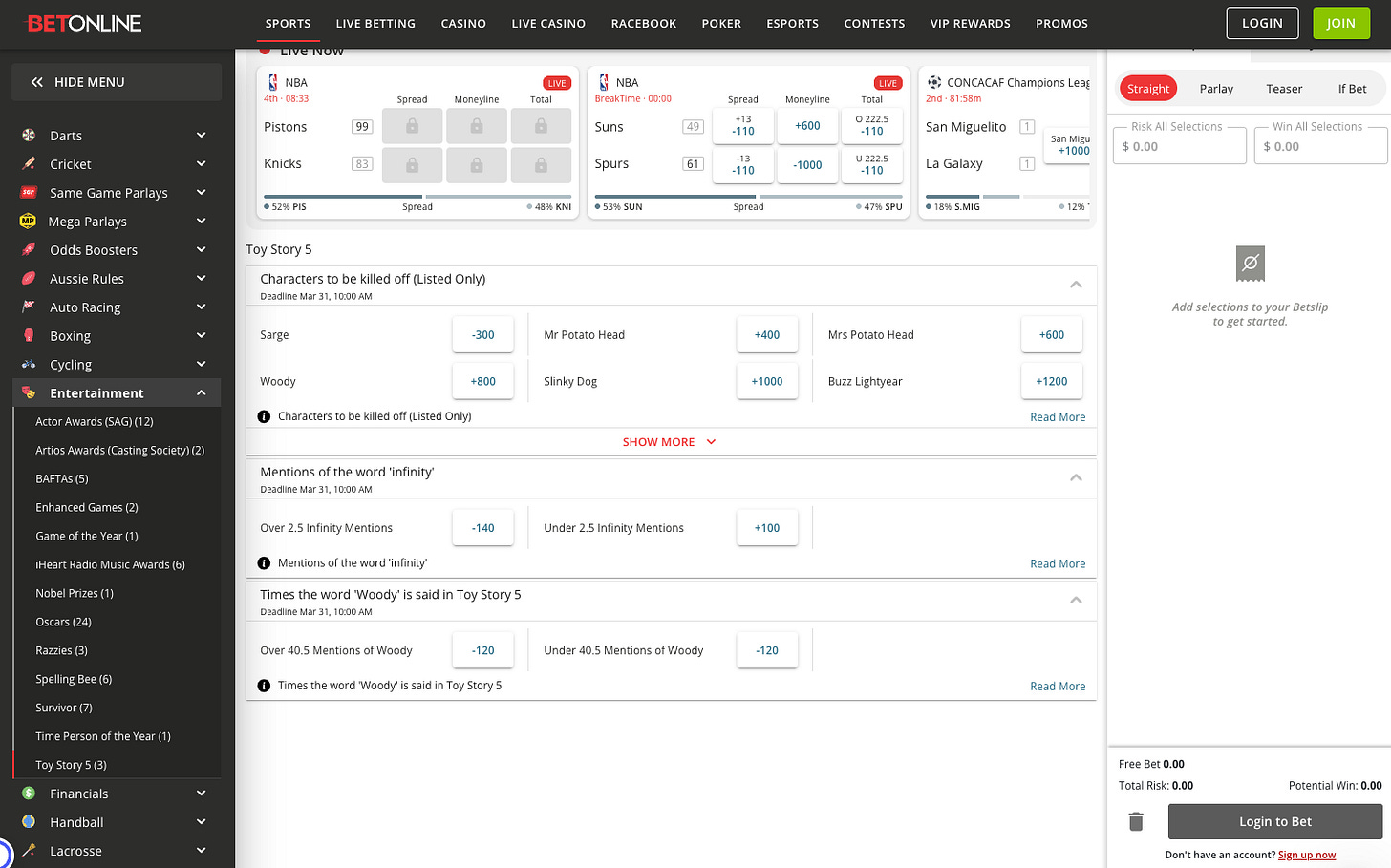
Task: Click the CONCACAF soccer ball icon
Action: tap(934, 82)
